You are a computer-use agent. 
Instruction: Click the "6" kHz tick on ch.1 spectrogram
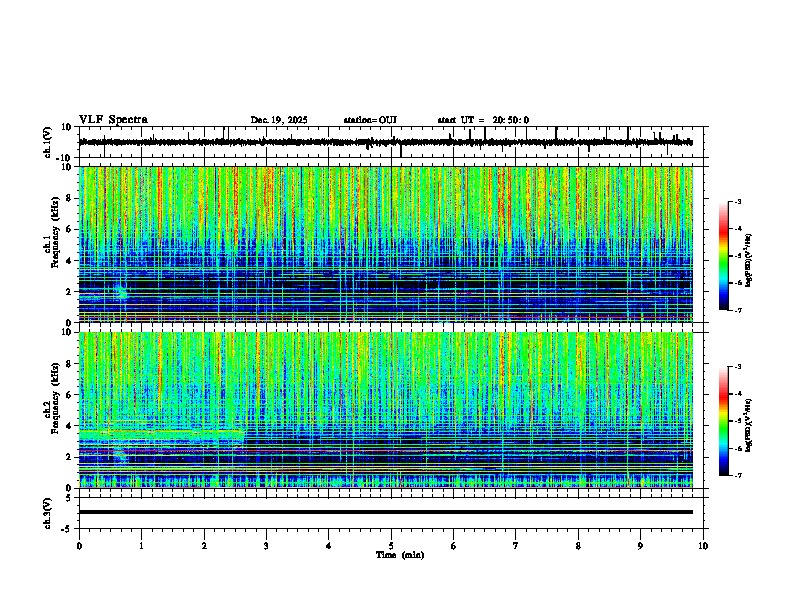pos(70,230)
